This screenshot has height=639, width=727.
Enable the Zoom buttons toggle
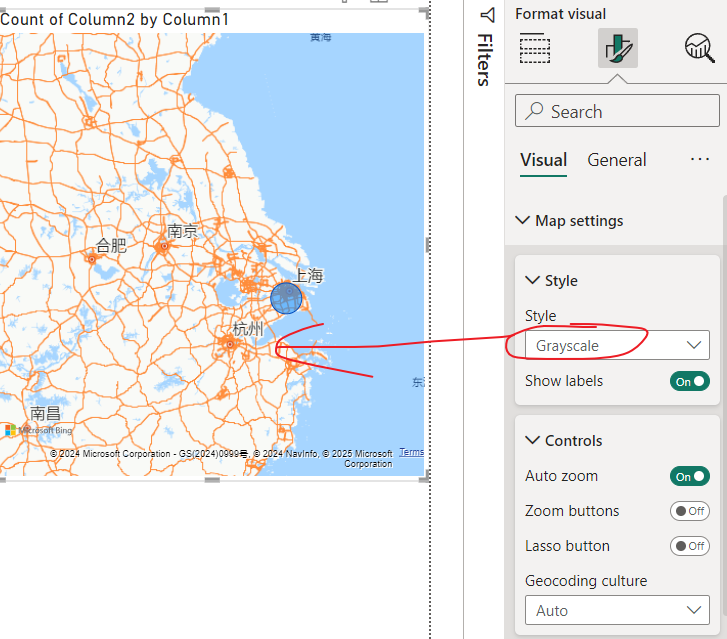click(x=689, y=511)
